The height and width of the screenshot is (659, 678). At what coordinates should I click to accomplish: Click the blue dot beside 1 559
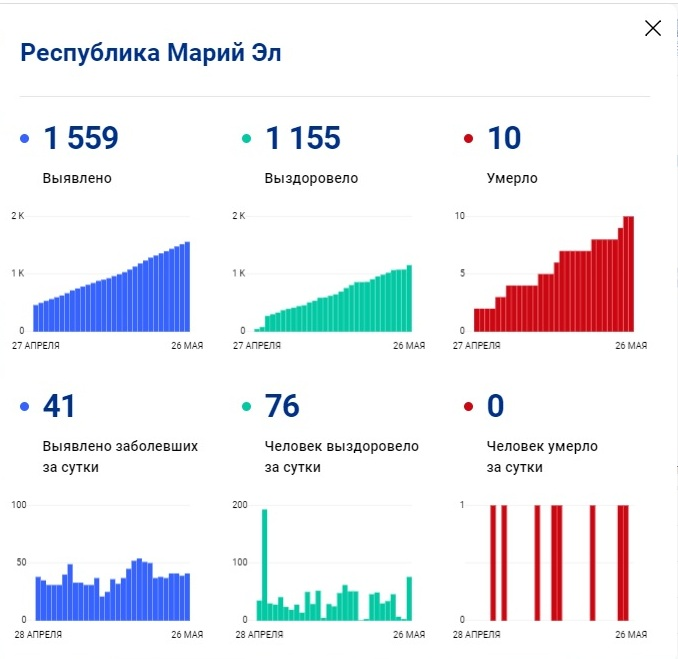point(25,139)
